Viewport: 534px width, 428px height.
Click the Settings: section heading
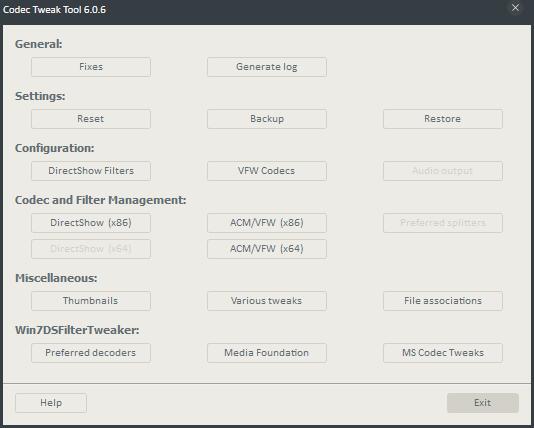click(x=40, y=96)
